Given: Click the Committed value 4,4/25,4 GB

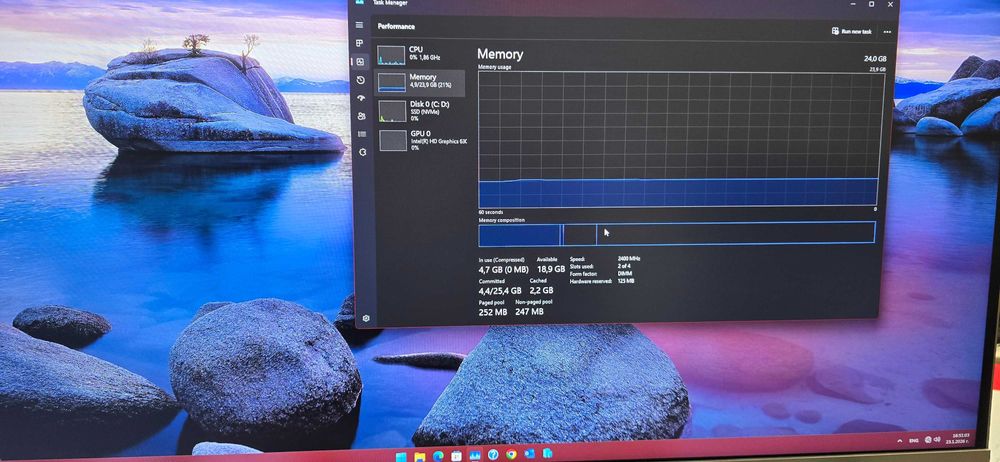Looking at the screenshot, I should click(500, 290).
